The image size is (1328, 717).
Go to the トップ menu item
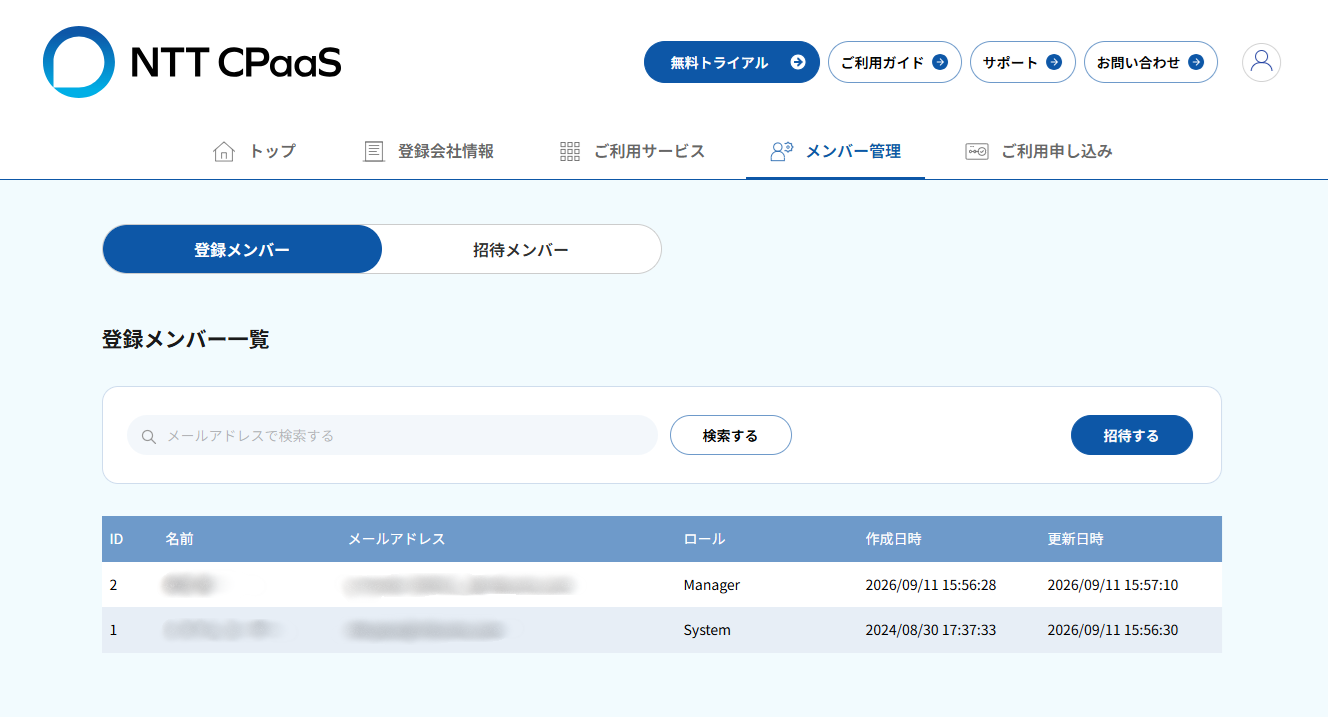255,151
